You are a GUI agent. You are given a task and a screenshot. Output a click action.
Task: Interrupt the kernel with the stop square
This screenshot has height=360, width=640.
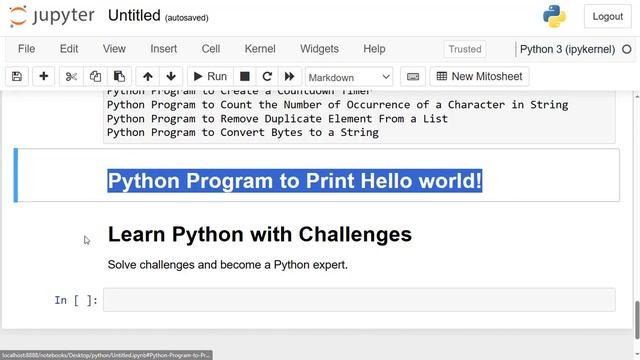[x=244, y=76]
